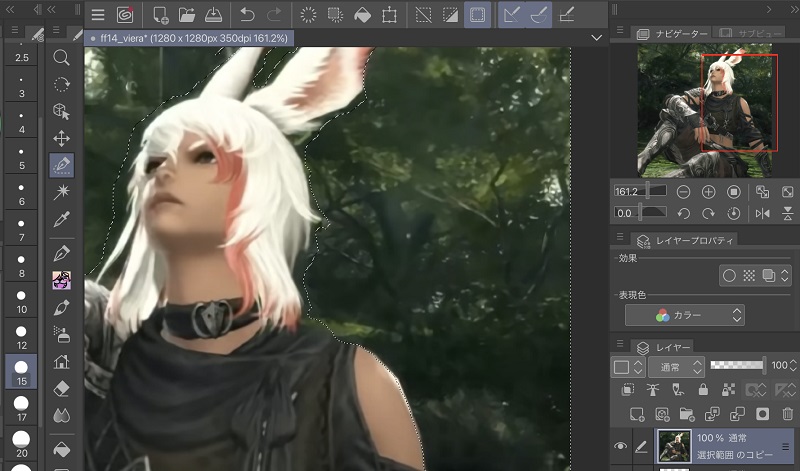Image resolution: width=800 pixels, height=471 pixels.
Task: Open the 通常 blending mode dropdown
Action: tap(676, 366)
